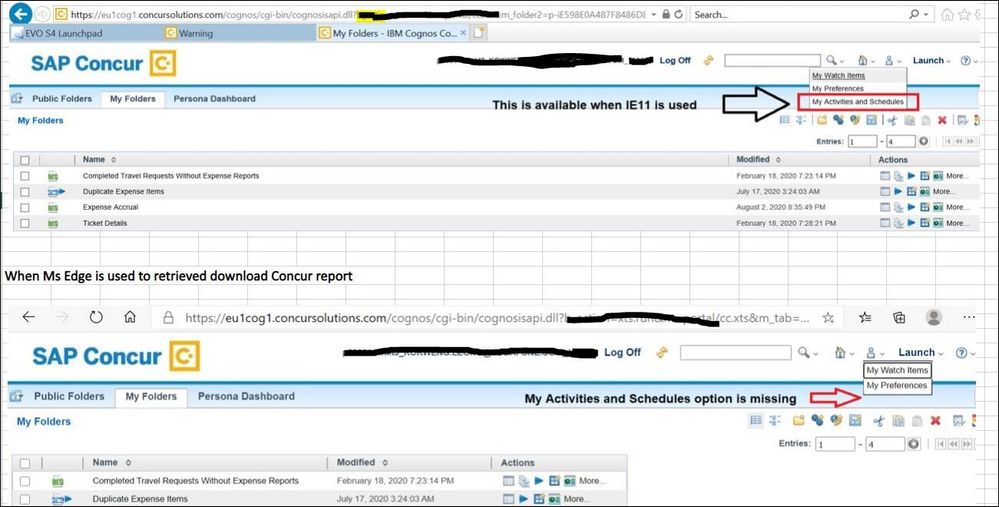The height and width of the screenshot is (507, 999).
Task: Click New Page icon in IE11 Cognos toolbar
Action: click(872, 120)
